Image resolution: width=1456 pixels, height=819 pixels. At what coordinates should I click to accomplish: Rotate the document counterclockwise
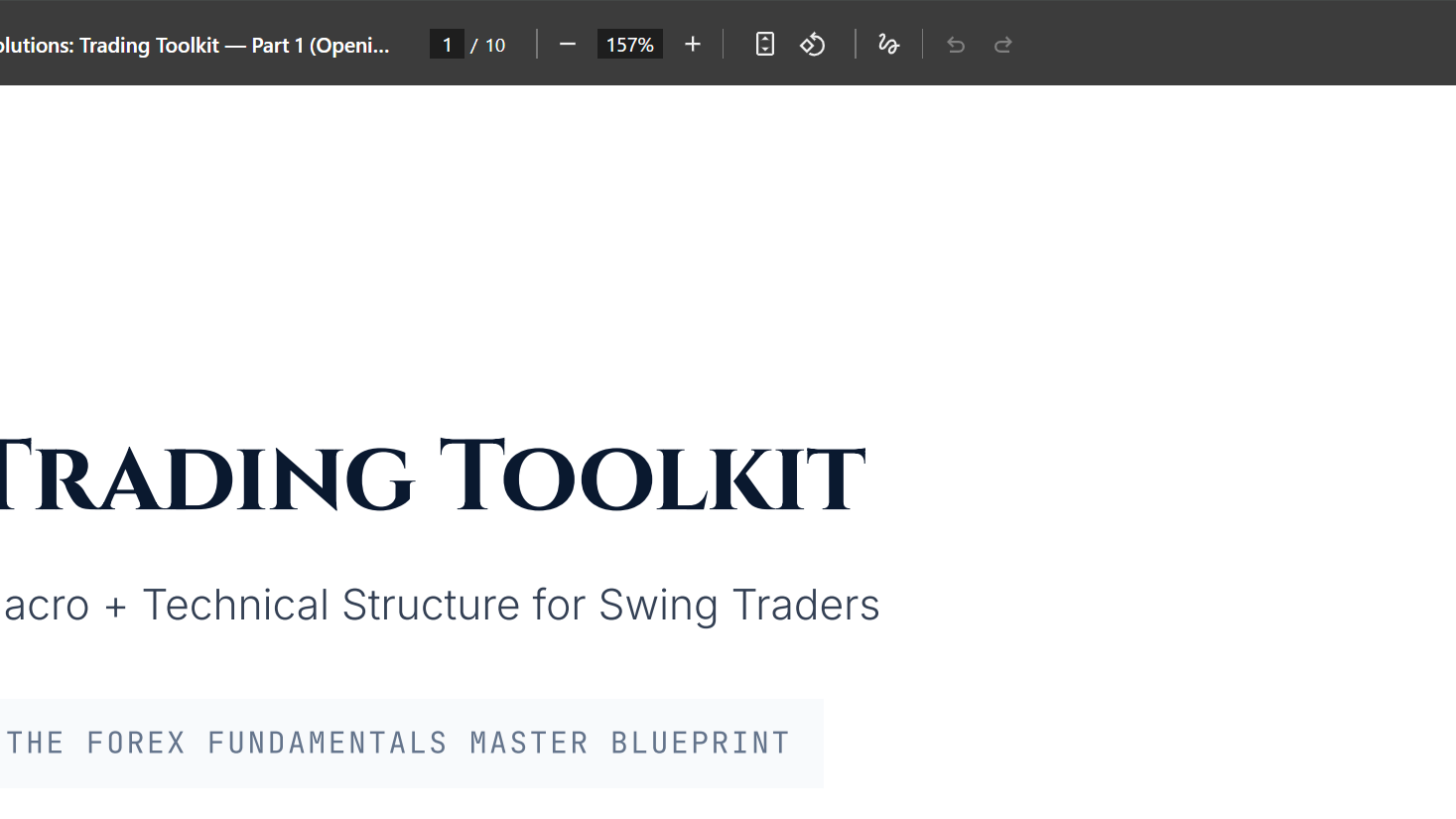813,45
